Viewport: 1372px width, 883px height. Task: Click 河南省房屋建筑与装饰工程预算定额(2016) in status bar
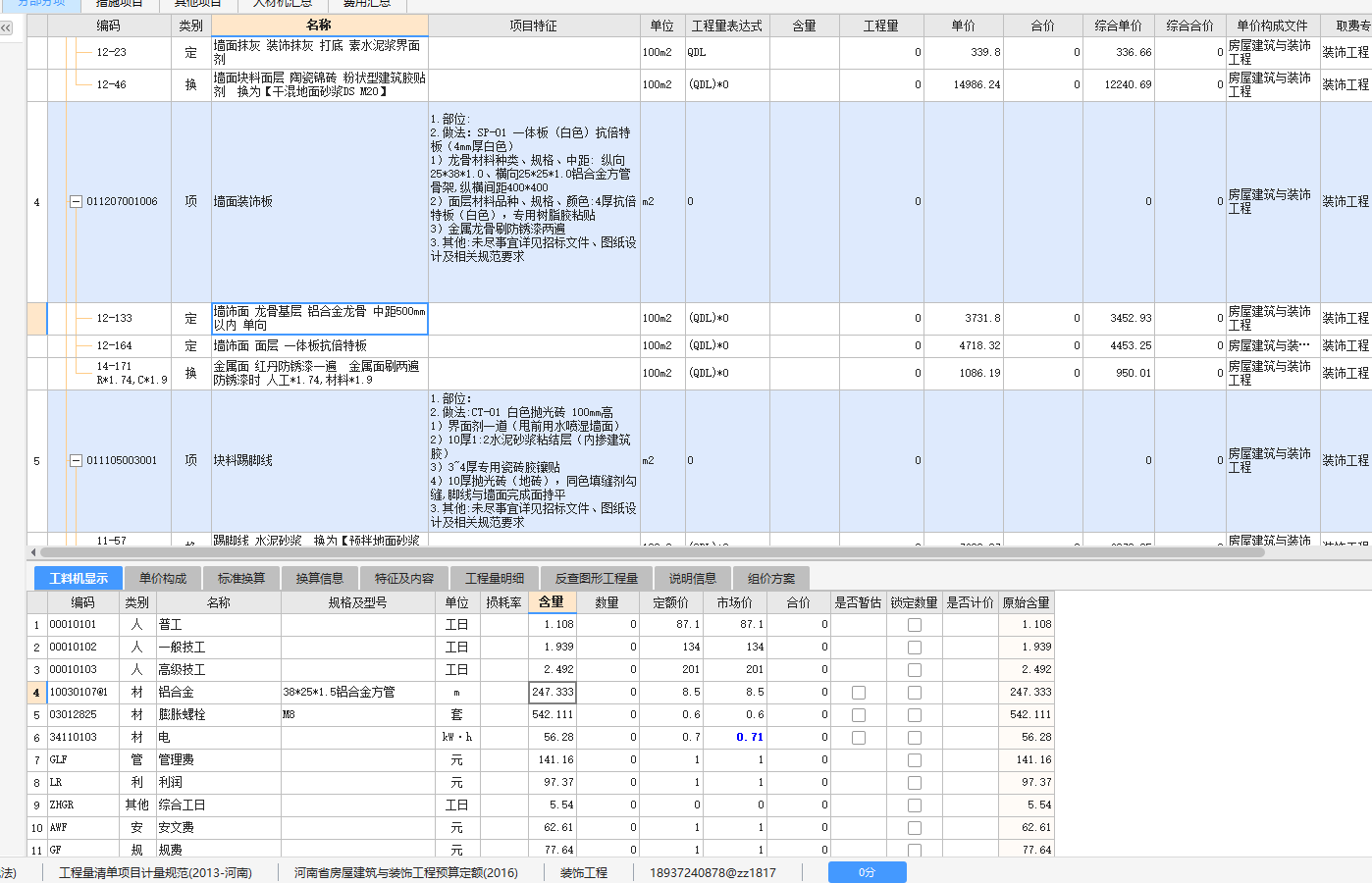point(406,872)
